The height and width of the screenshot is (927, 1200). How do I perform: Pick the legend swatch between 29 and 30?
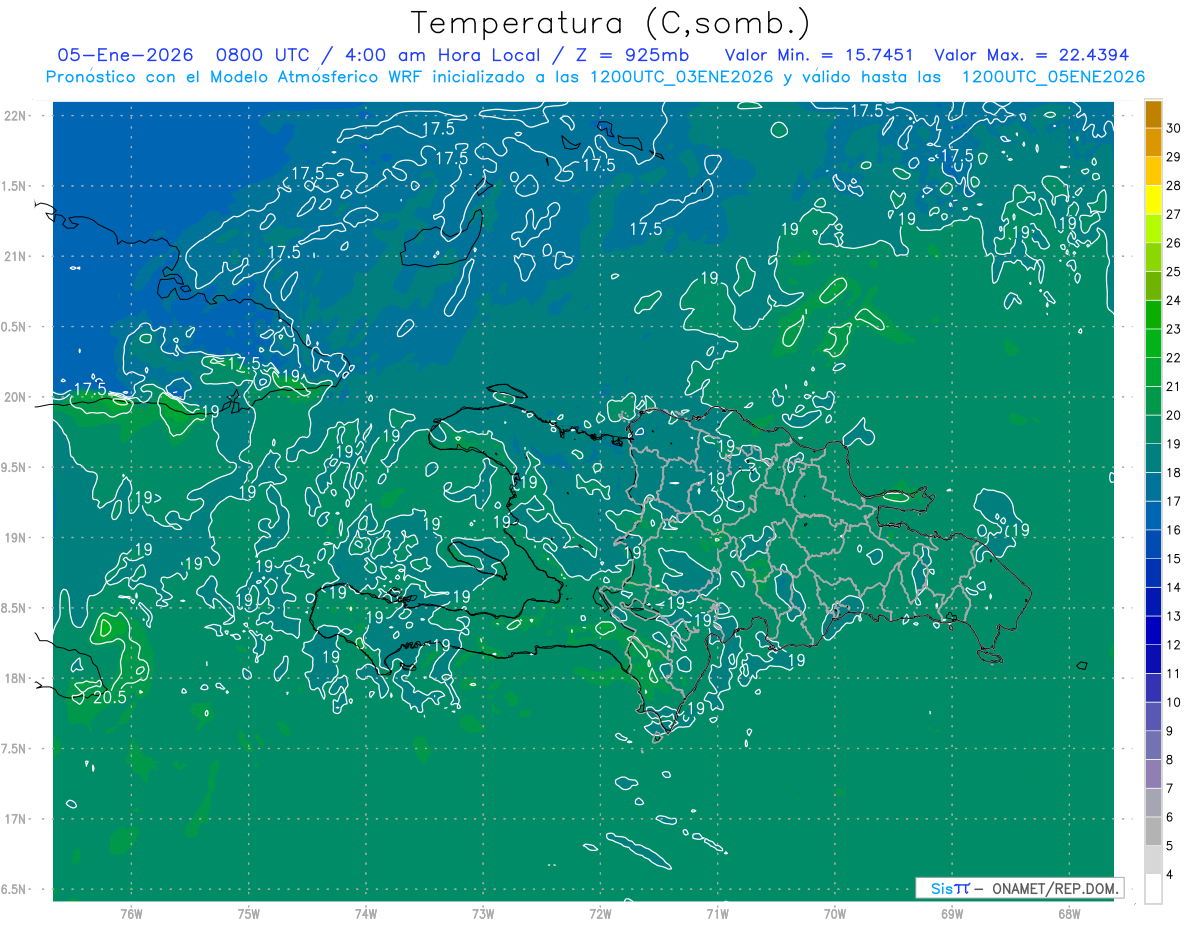(1153, 143)
